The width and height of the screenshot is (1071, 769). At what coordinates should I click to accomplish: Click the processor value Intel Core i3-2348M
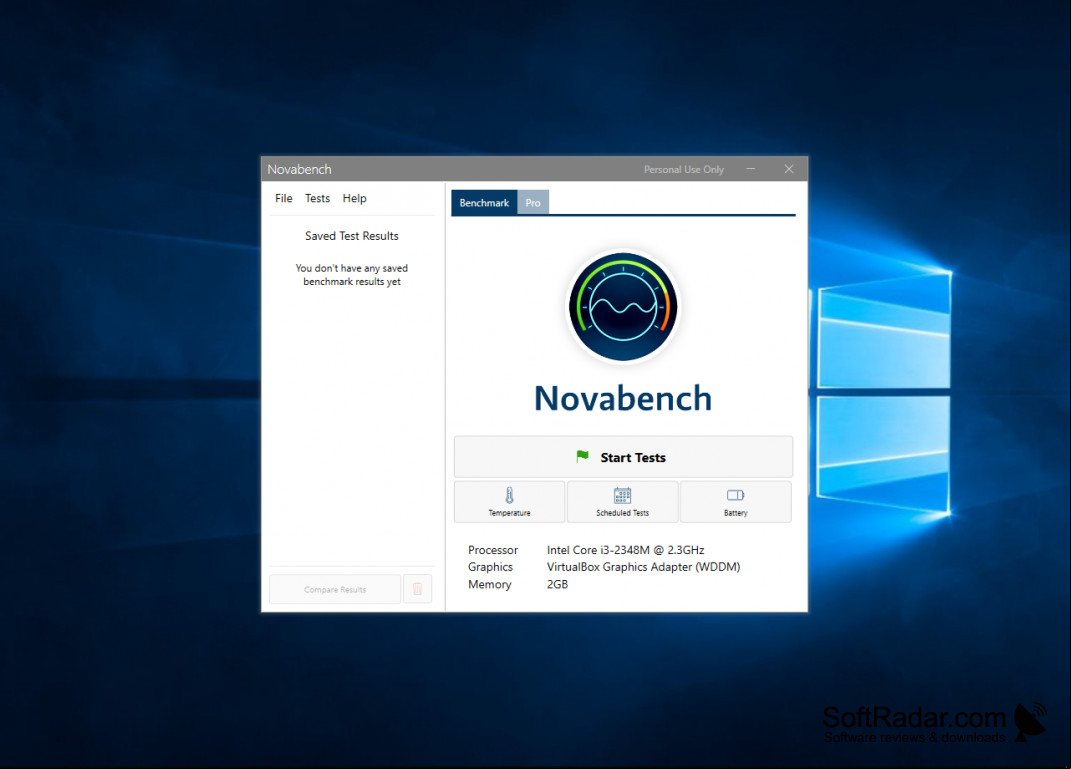pos(626,550)
